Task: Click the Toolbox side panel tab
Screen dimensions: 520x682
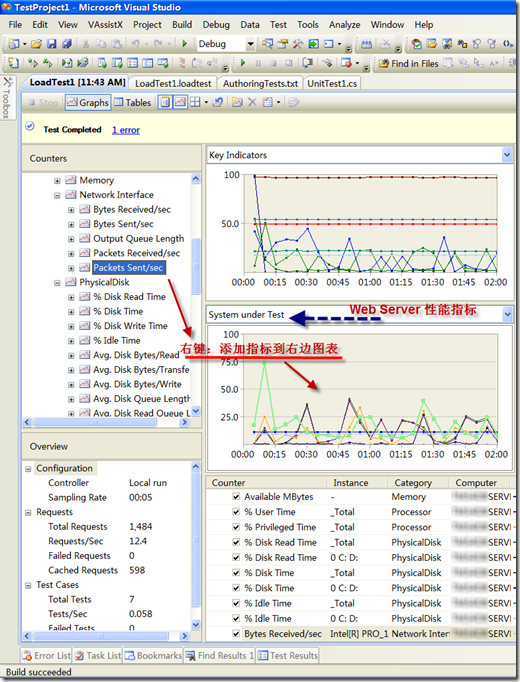Action: coord(7,98)
